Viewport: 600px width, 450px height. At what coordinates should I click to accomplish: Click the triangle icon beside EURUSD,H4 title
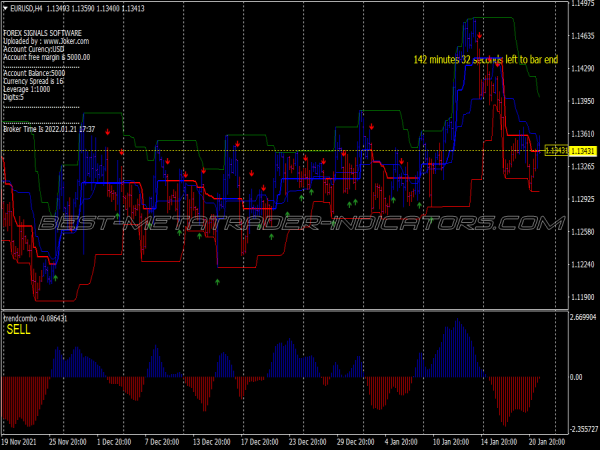5,9
